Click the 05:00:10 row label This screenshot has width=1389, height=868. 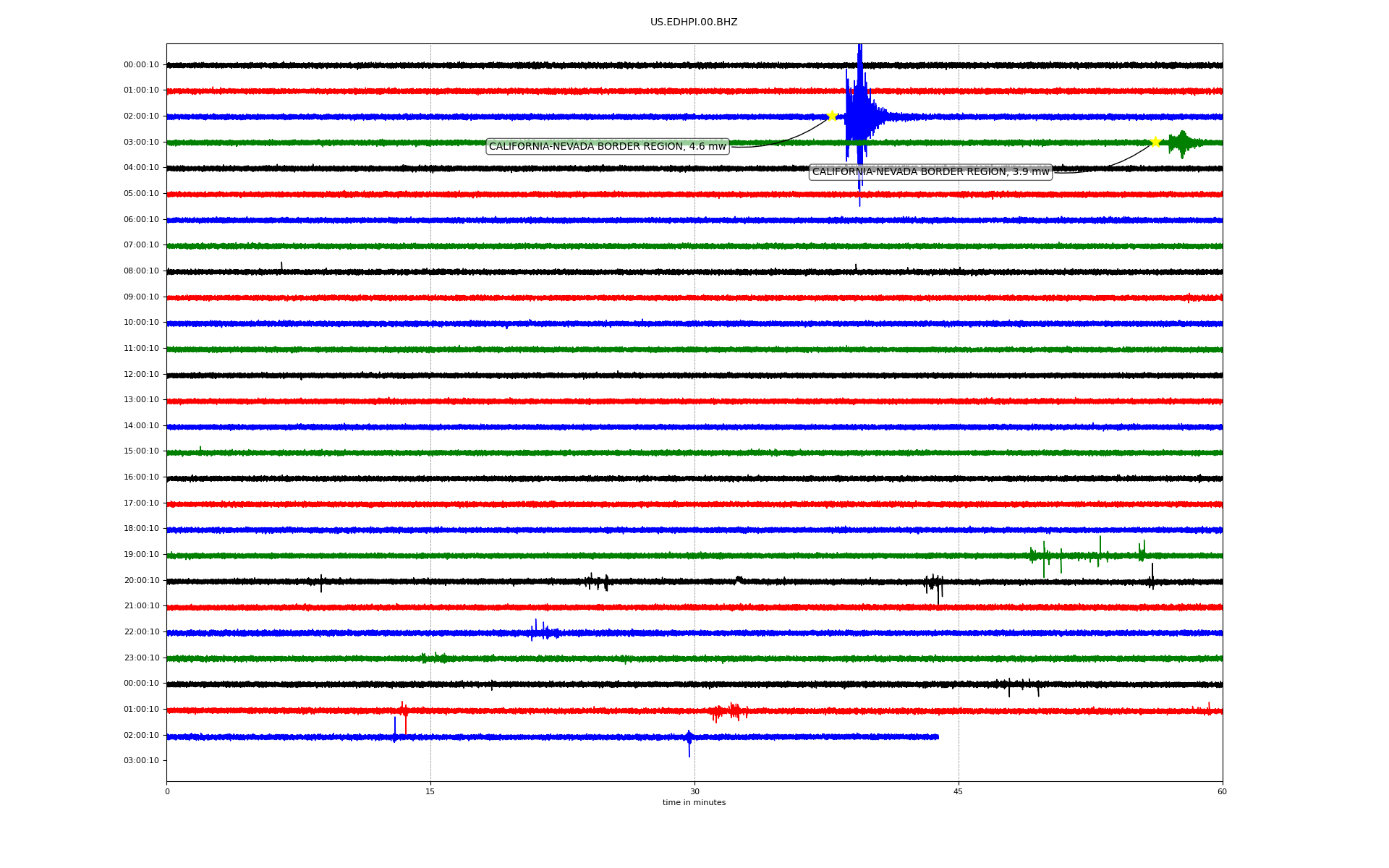tap(141, 194)
